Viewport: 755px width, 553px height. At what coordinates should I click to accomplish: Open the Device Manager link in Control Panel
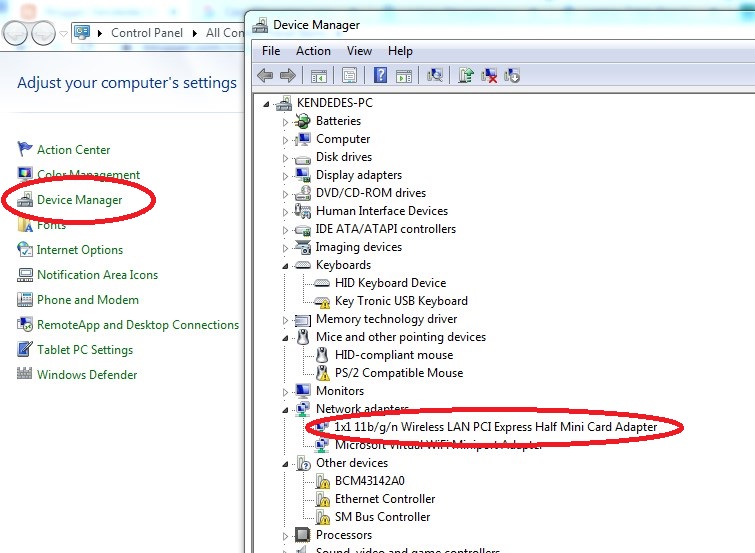[79, 200]
